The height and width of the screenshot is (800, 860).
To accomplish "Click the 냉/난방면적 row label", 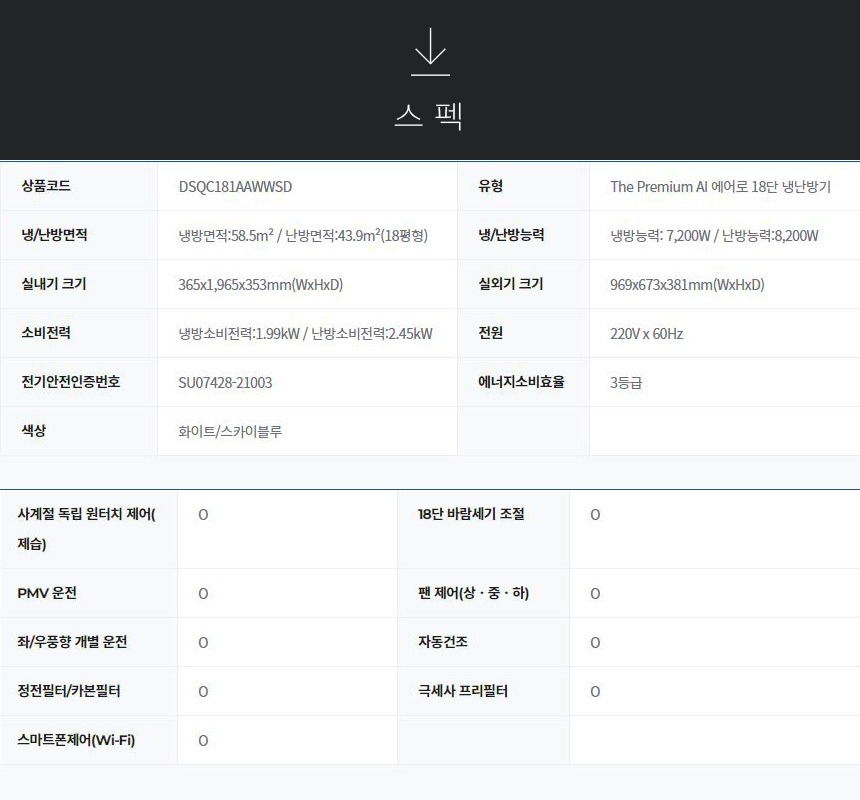I will click(54, 235).
